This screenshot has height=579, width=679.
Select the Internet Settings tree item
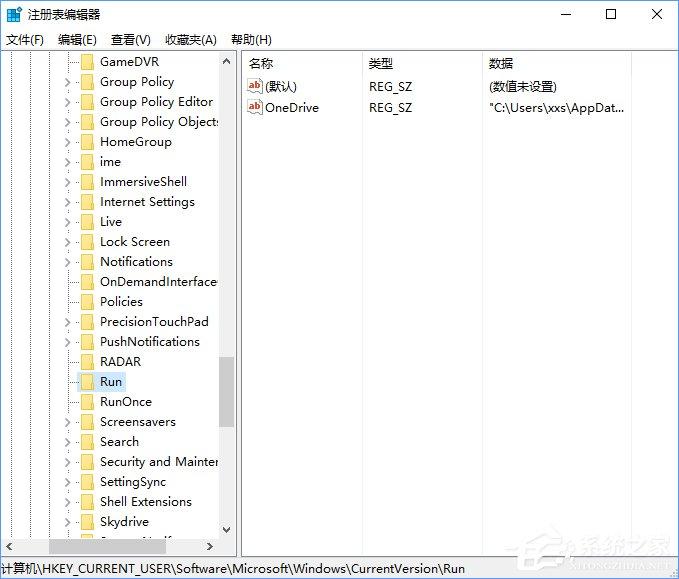point(147,202)
